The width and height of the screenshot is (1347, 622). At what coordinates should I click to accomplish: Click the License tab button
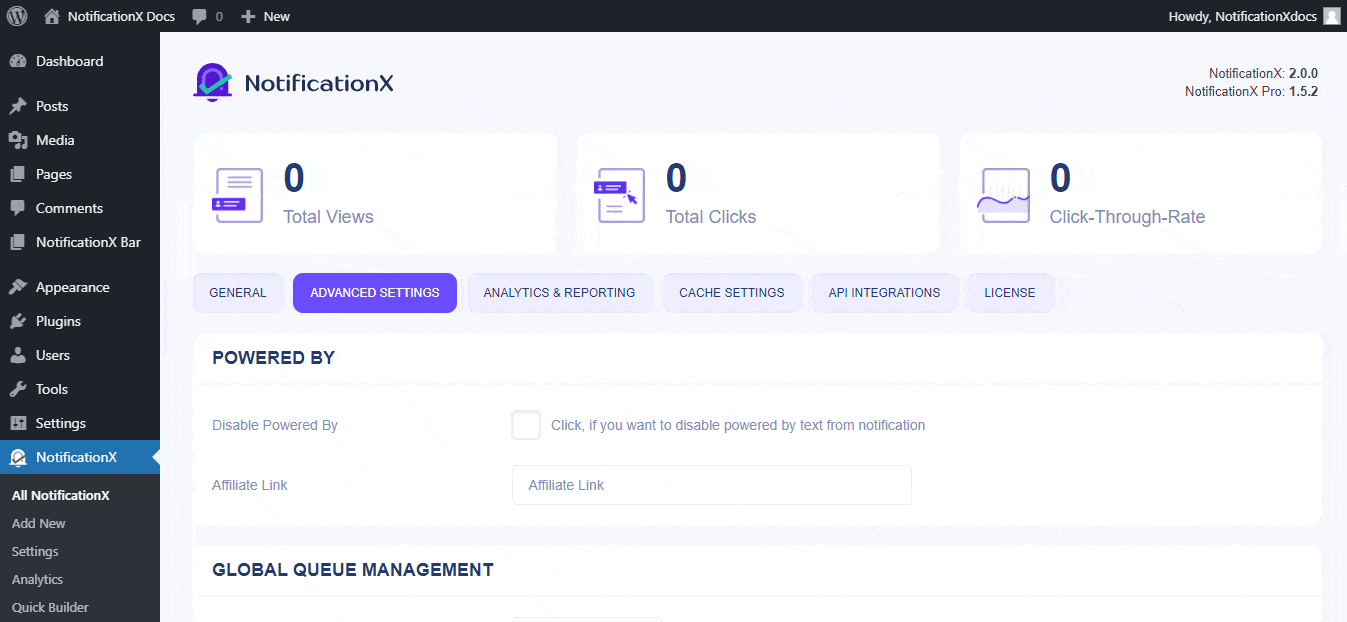1009,292
